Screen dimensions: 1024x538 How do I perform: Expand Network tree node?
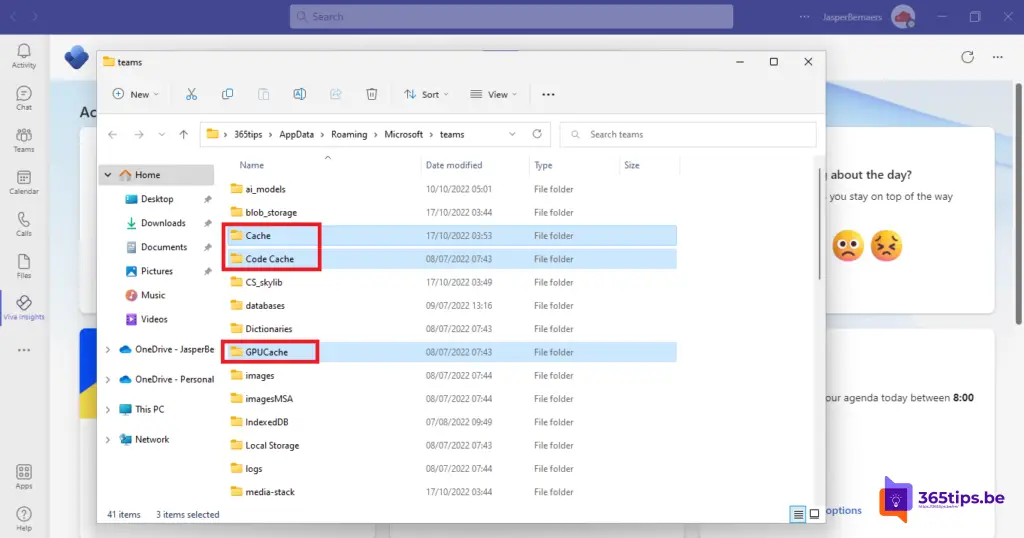click(x=108, y=440)
